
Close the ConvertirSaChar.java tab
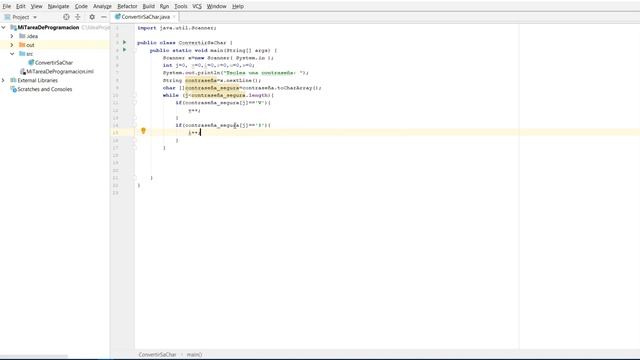[x=174, y=17]
